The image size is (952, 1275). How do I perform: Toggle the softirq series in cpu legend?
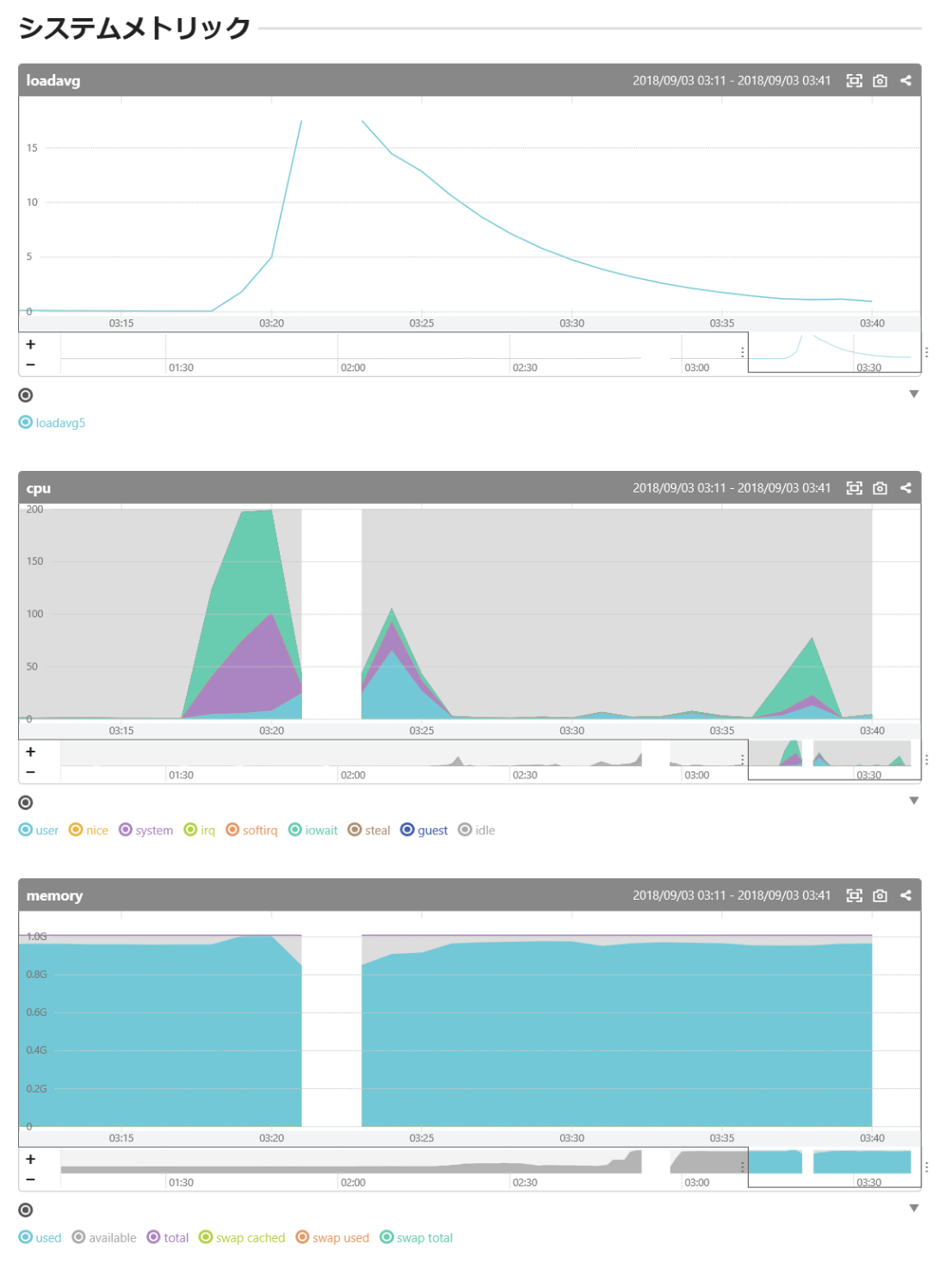tap(251, 830)
